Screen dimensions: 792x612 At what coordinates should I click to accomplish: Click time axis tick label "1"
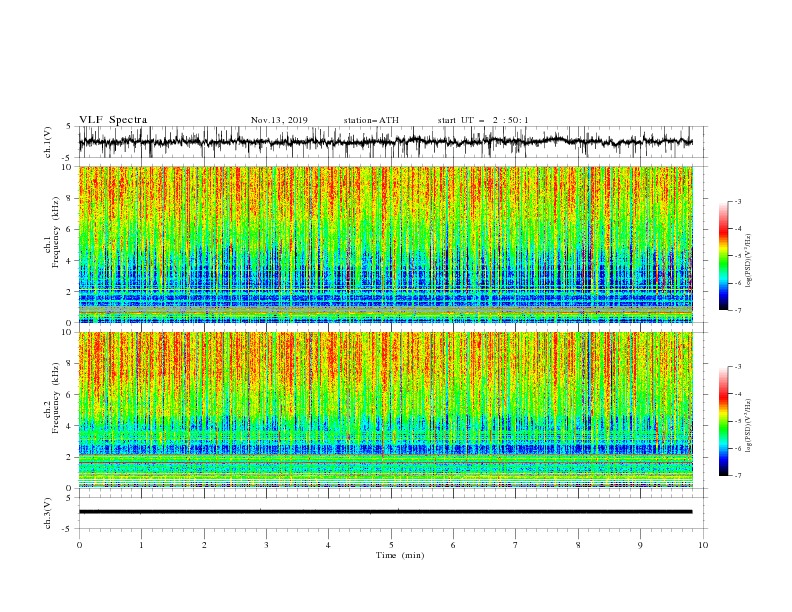[141, 545]
